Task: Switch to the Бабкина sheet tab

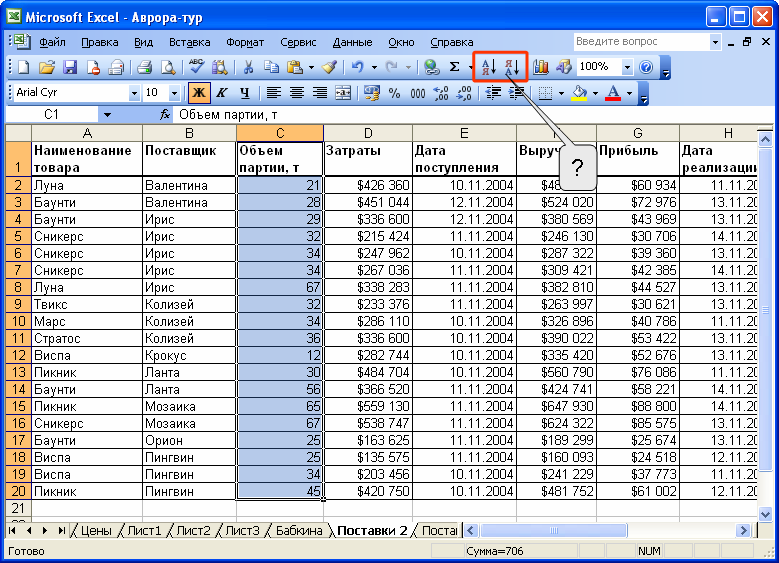Action: [x=299, y=531]
